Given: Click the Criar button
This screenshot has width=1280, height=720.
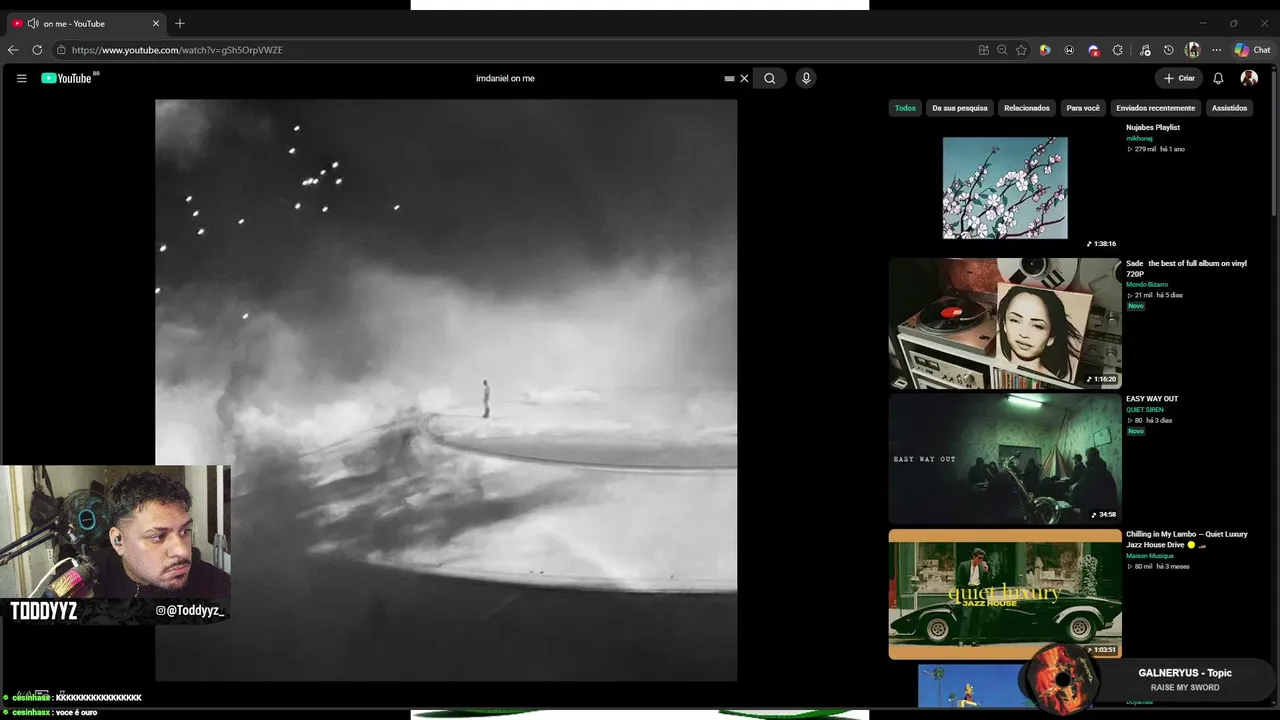Looking at the screenshot, I should (x=1179, y=78).
